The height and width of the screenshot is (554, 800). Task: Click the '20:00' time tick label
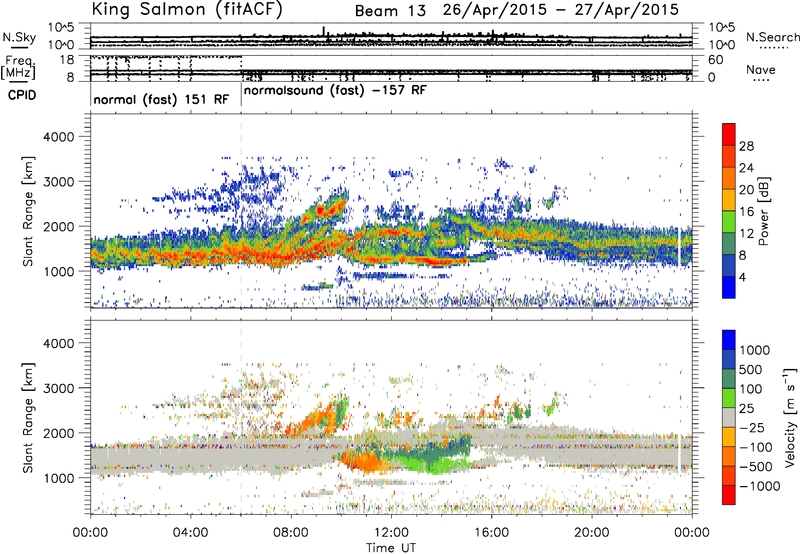(x=591, y=533)
